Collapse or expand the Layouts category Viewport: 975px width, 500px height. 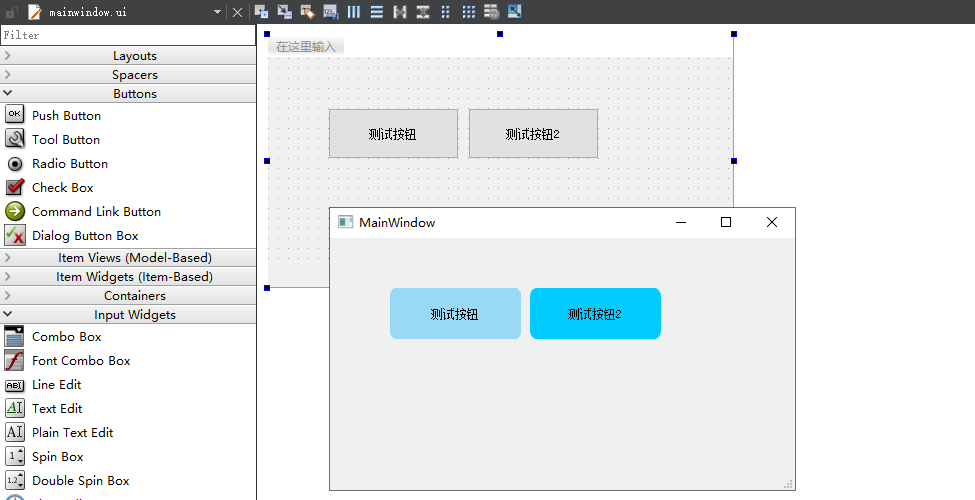(x=128, y=55)
